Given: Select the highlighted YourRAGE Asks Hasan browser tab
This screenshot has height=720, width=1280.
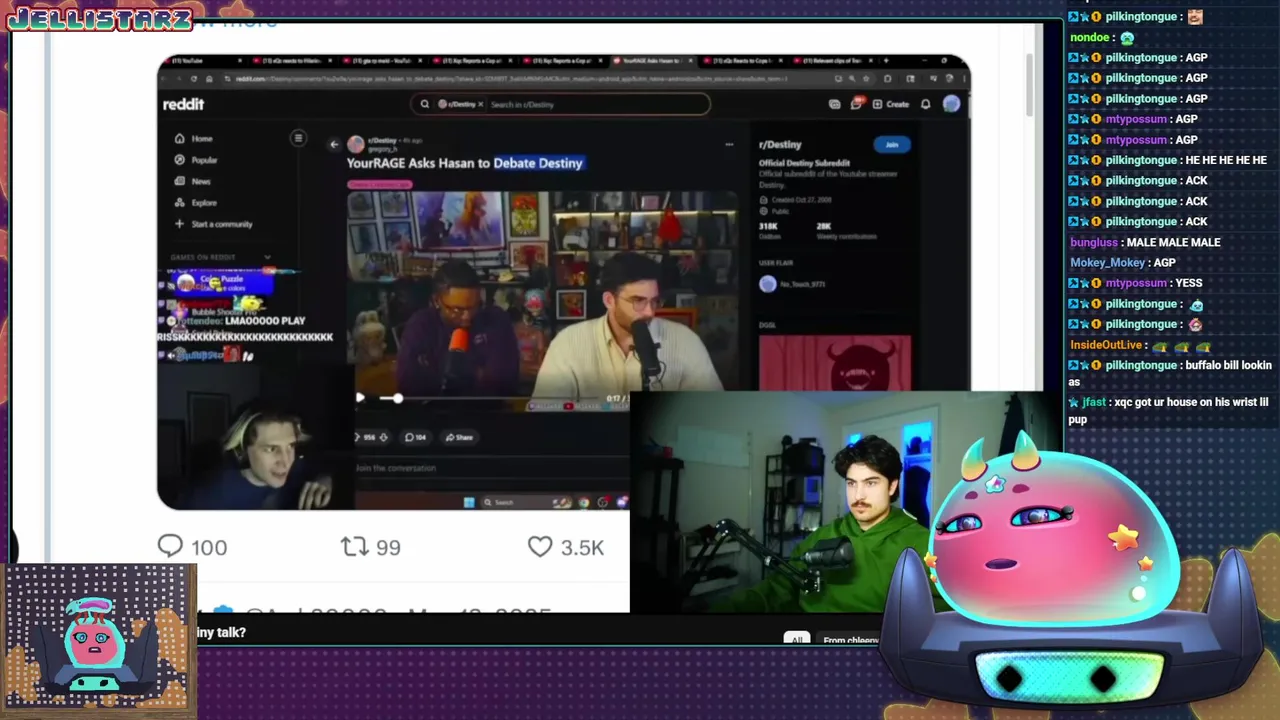Looking at the screenshot, I should (x=654, y=61).
